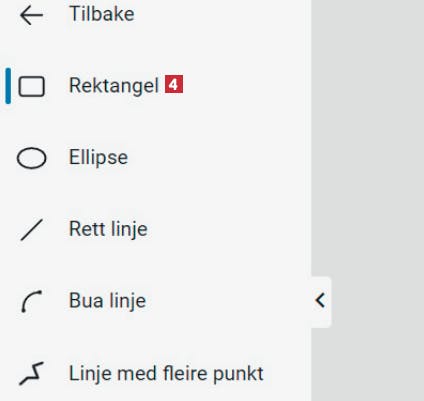Collapse the sidebar with the chevron
Screen dimensions: 424x401
click(320, 301)
